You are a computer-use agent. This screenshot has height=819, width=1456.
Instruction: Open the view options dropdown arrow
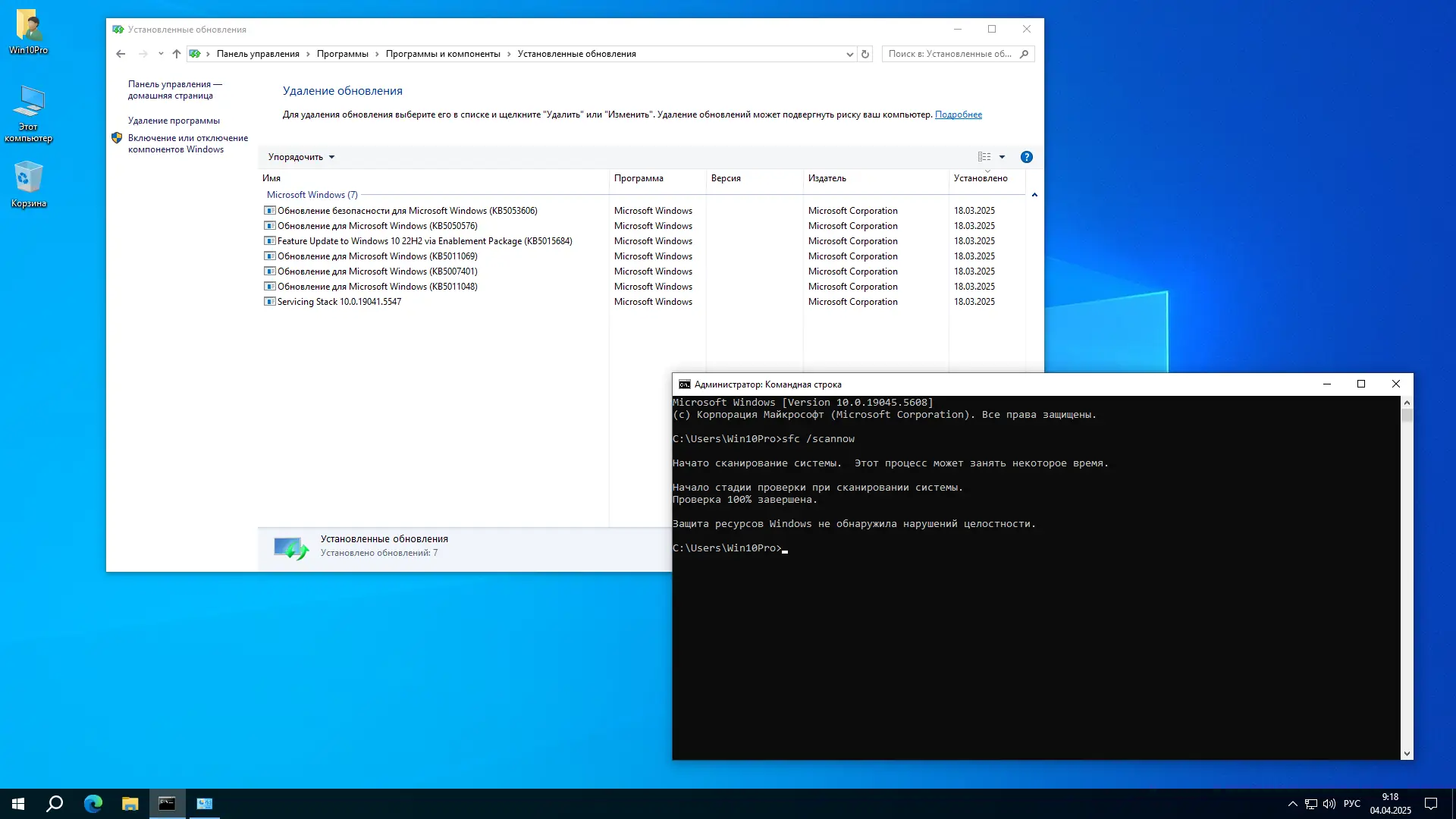(1002, 157)
